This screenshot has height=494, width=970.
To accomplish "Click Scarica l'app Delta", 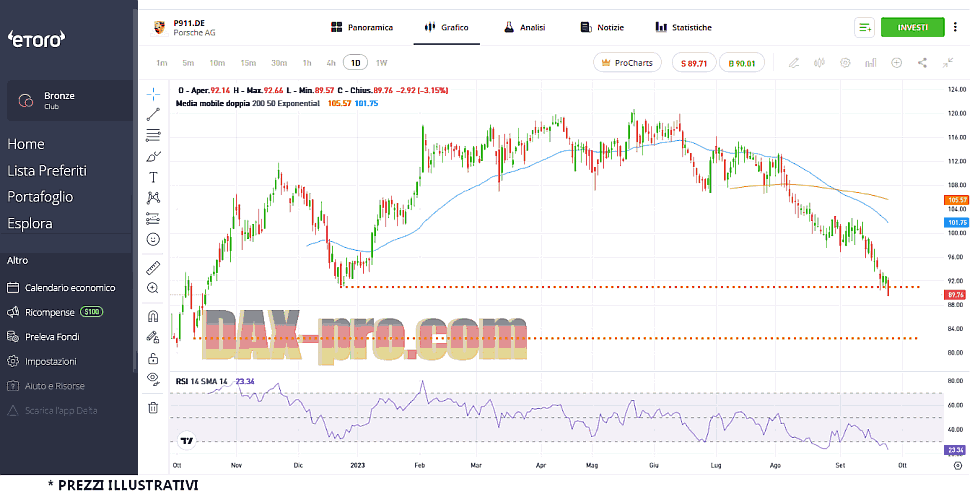I will pyautogui.click(x=52, y=411).
